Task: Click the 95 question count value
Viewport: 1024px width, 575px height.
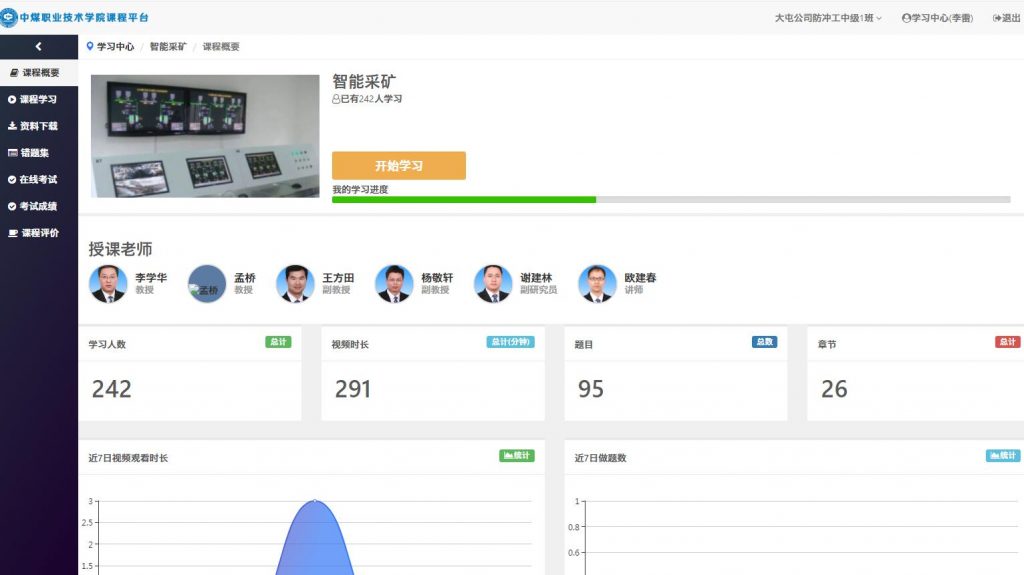Action: click(590, 389)
